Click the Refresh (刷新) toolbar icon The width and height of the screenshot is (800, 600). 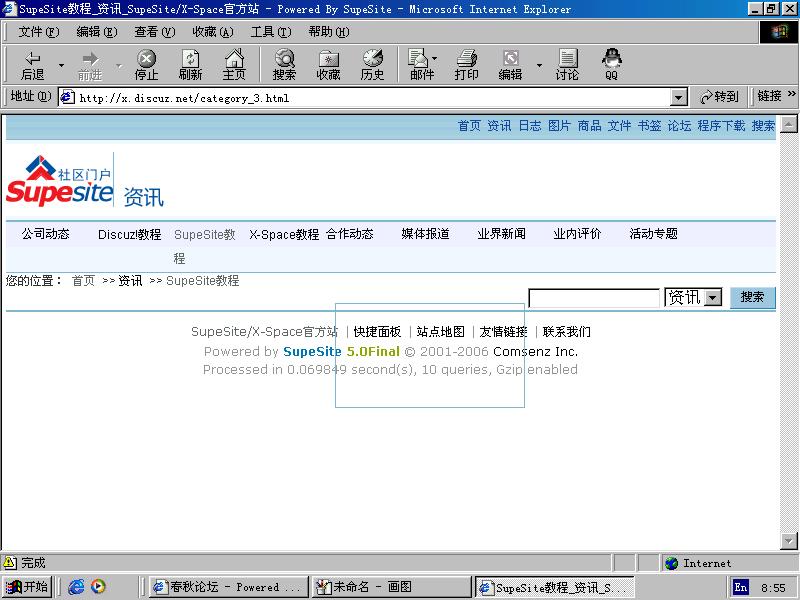(x=190, y=64)
